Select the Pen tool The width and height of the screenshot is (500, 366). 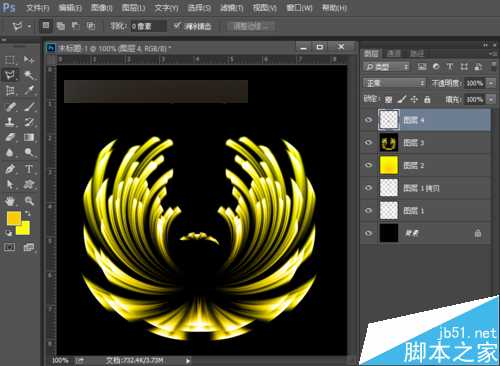(10, 169)
